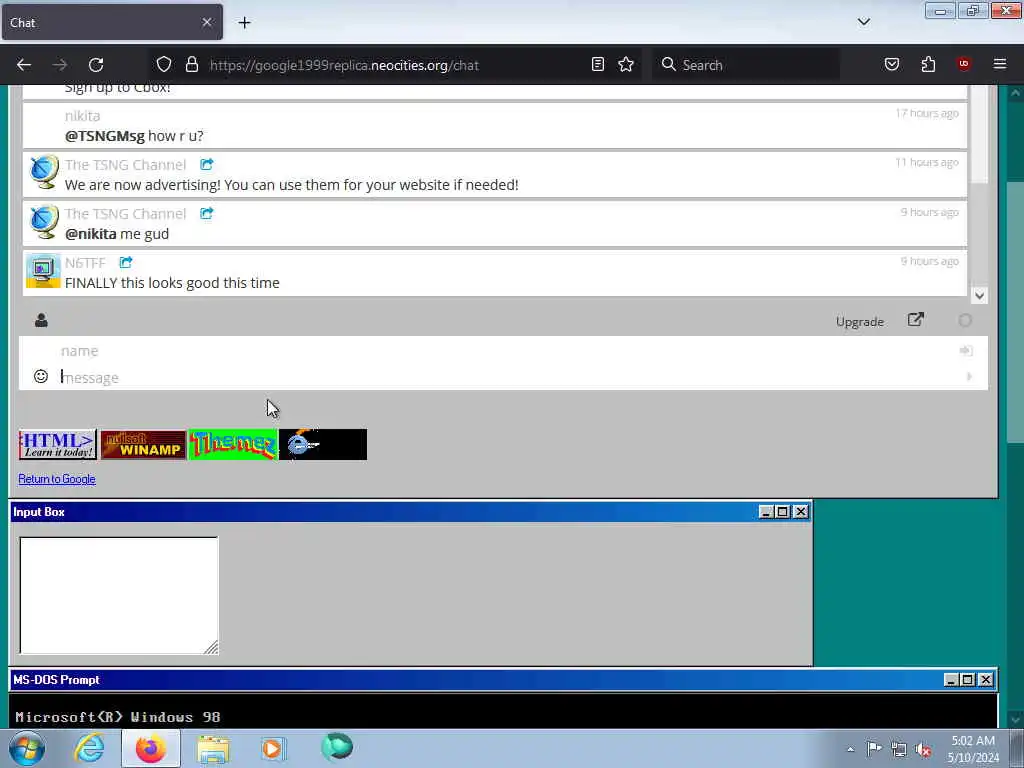Click the Action Center flag icon
The width and height of the screenshot is (1024, 768).
[x=874, y=748]
